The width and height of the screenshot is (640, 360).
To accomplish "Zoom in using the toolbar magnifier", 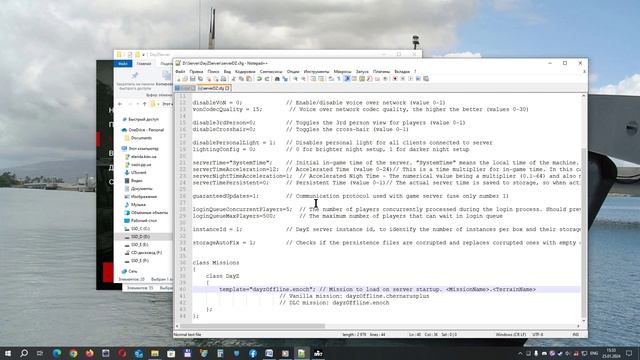I will (x=296, y=79).
